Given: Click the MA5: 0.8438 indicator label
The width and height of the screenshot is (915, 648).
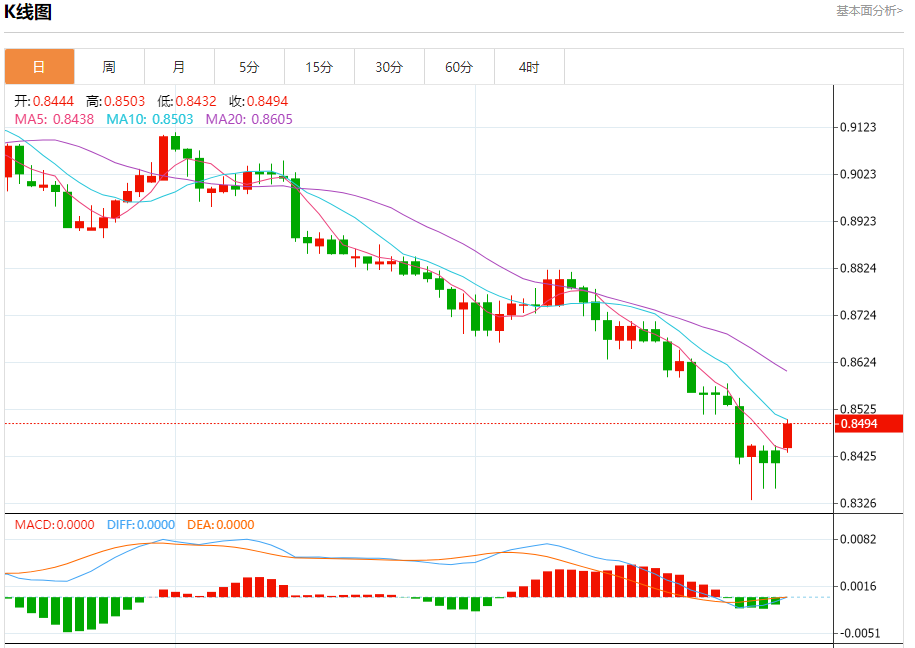Looking at the screenshot, I should (54, 119).
